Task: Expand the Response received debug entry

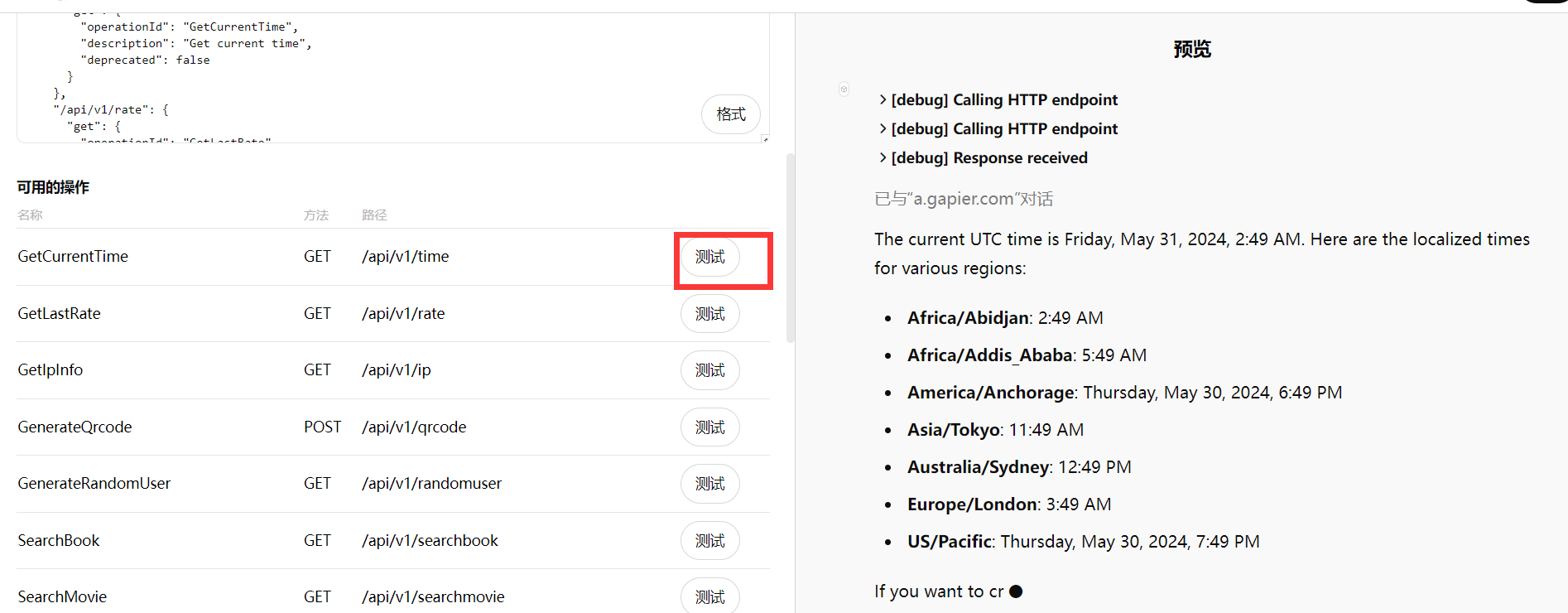Action: [983, 158]
